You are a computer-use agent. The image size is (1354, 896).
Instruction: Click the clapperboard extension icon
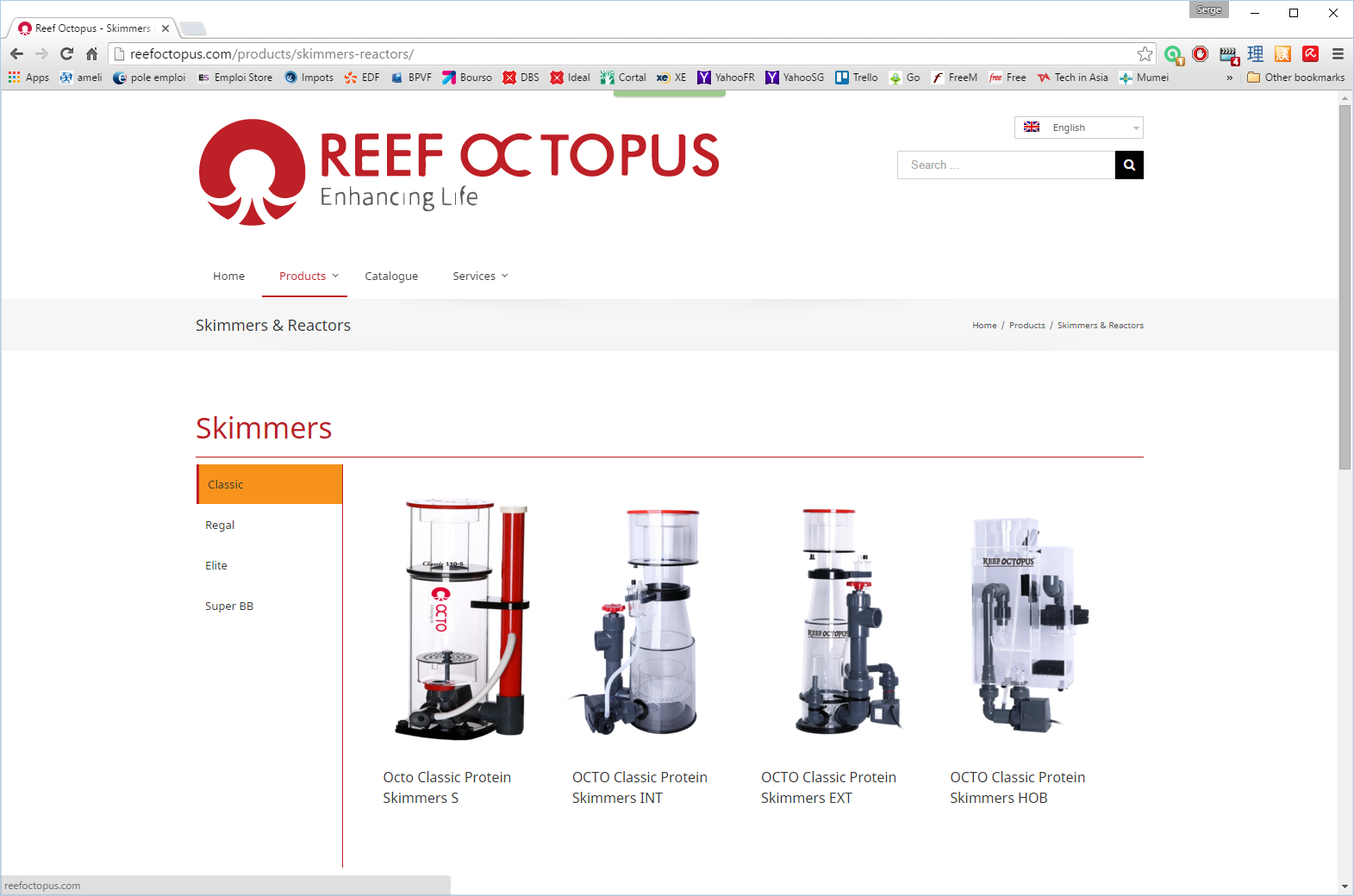[1228, 54]
